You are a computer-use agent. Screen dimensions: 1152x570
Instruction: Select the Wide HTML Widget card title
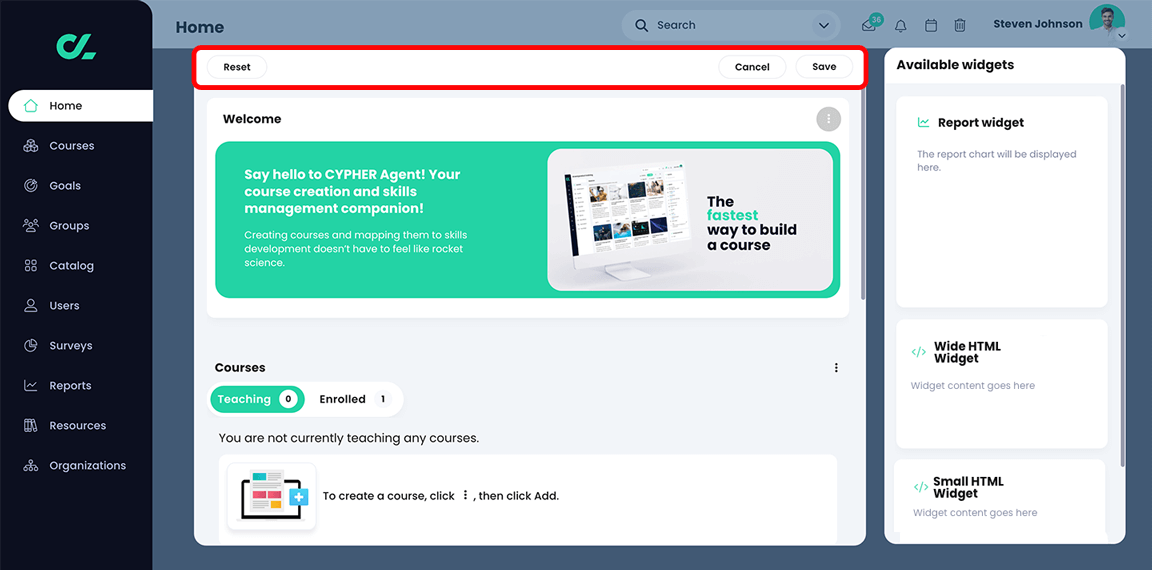coord(967,353)
